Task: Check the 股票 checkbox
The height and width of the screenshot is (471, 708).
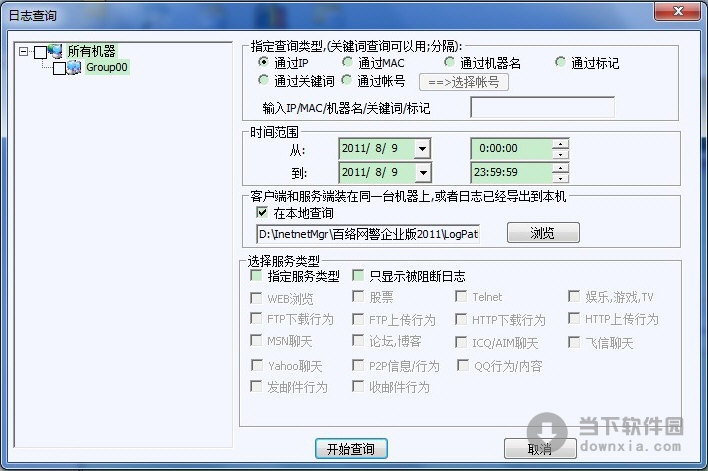Action: [x=358, y=296]
